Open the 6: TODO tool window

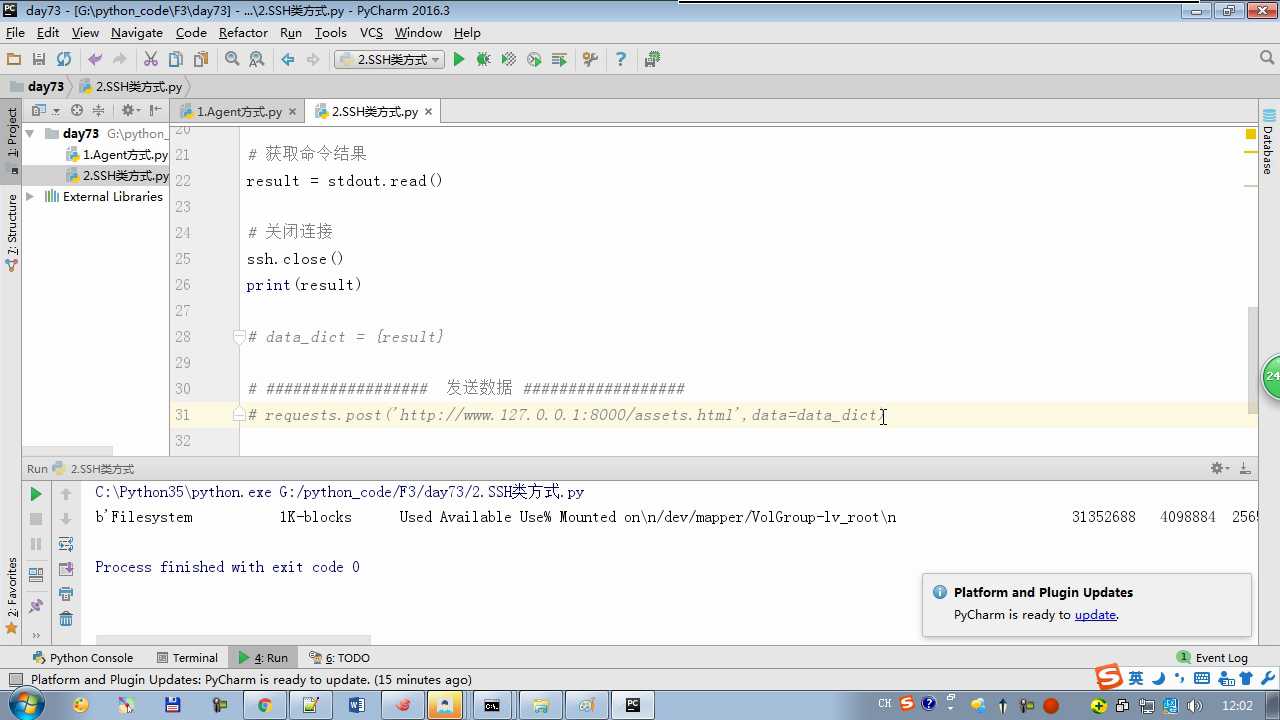point(340,658)
